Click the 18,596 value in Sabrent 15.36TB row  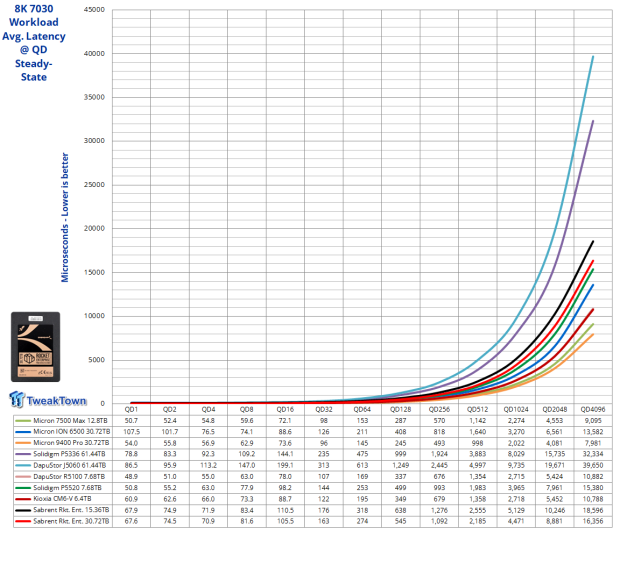[x=593, y=510]
